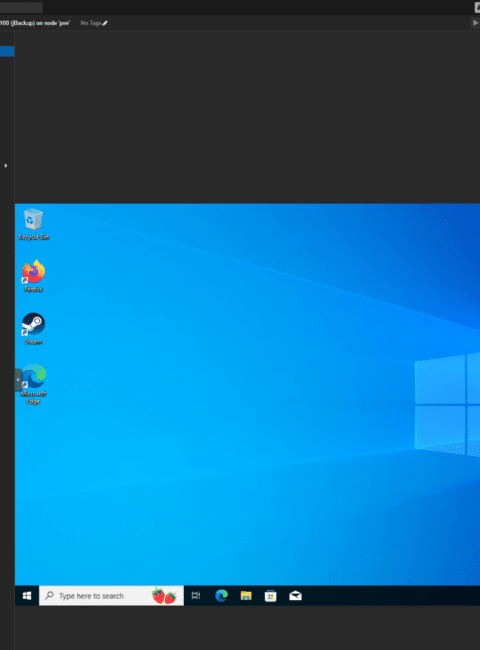Select the Steam desktop shortcut
The height and width of the screenshot is (650, 480).
(x=33, y=328)
